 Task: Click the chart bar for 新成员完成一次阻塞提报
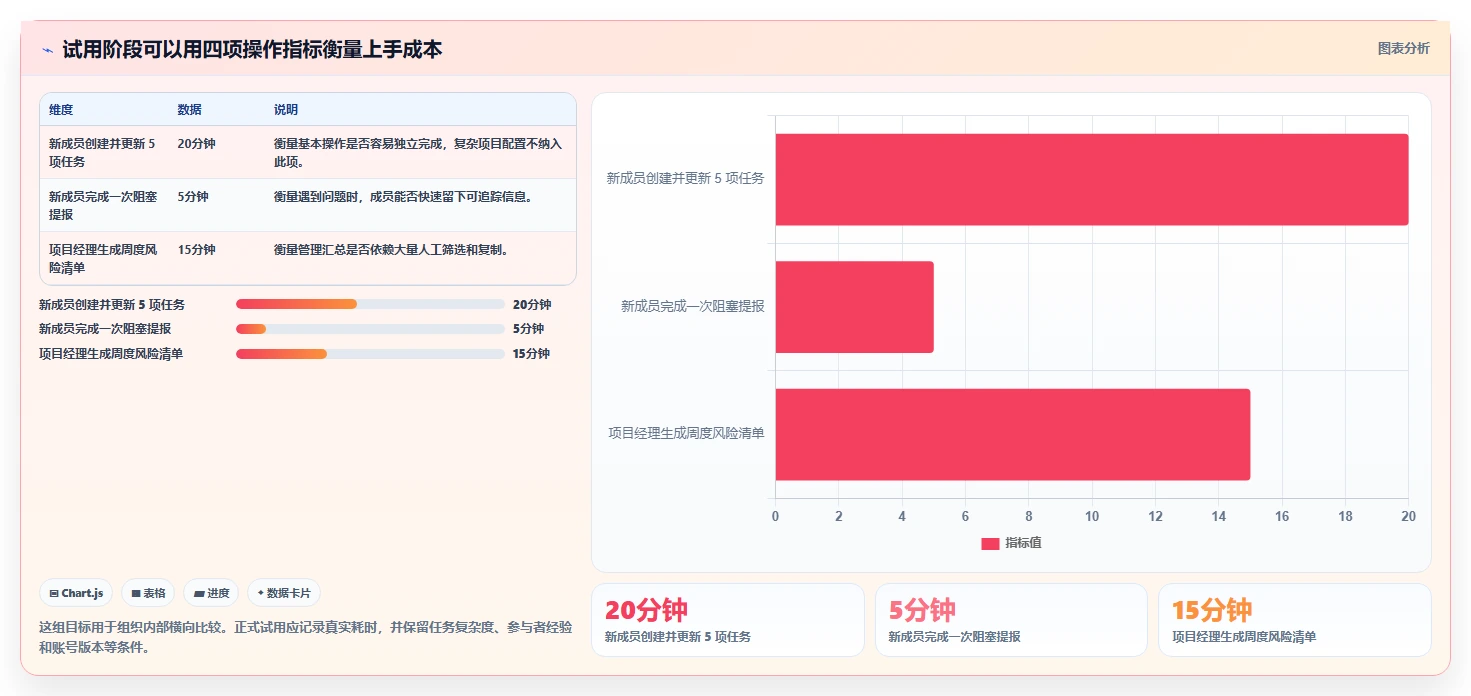pyautogui.click(x=854, y=307)
